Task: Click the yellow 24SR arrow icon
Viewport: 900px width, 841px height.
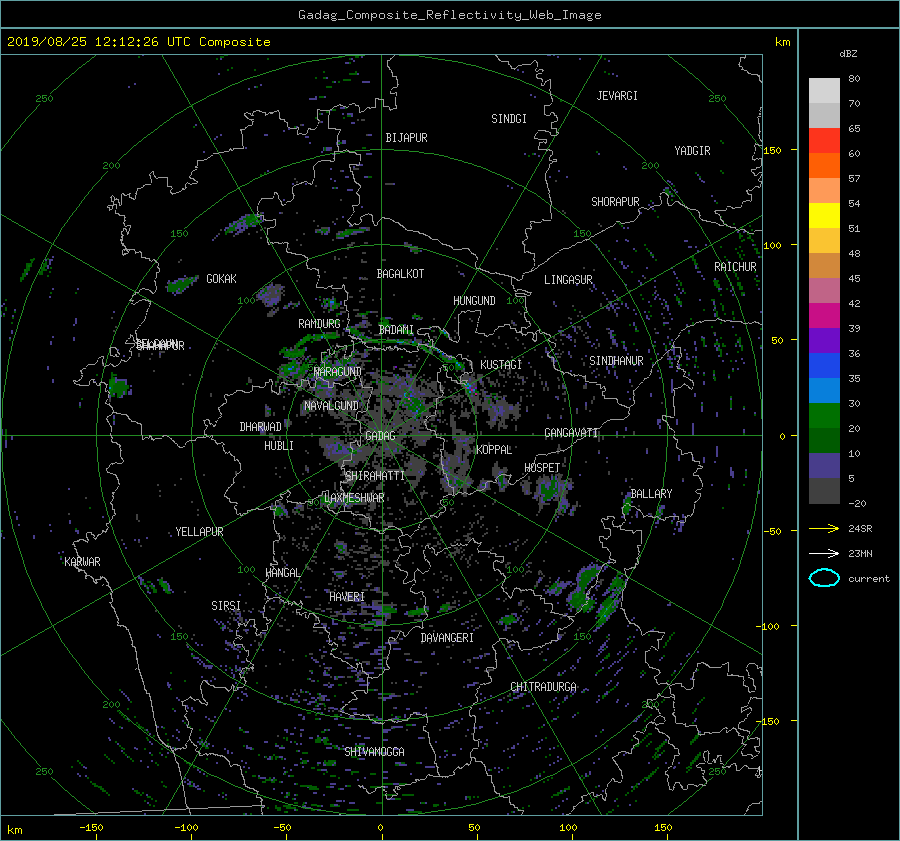Action: pos(824,528)
